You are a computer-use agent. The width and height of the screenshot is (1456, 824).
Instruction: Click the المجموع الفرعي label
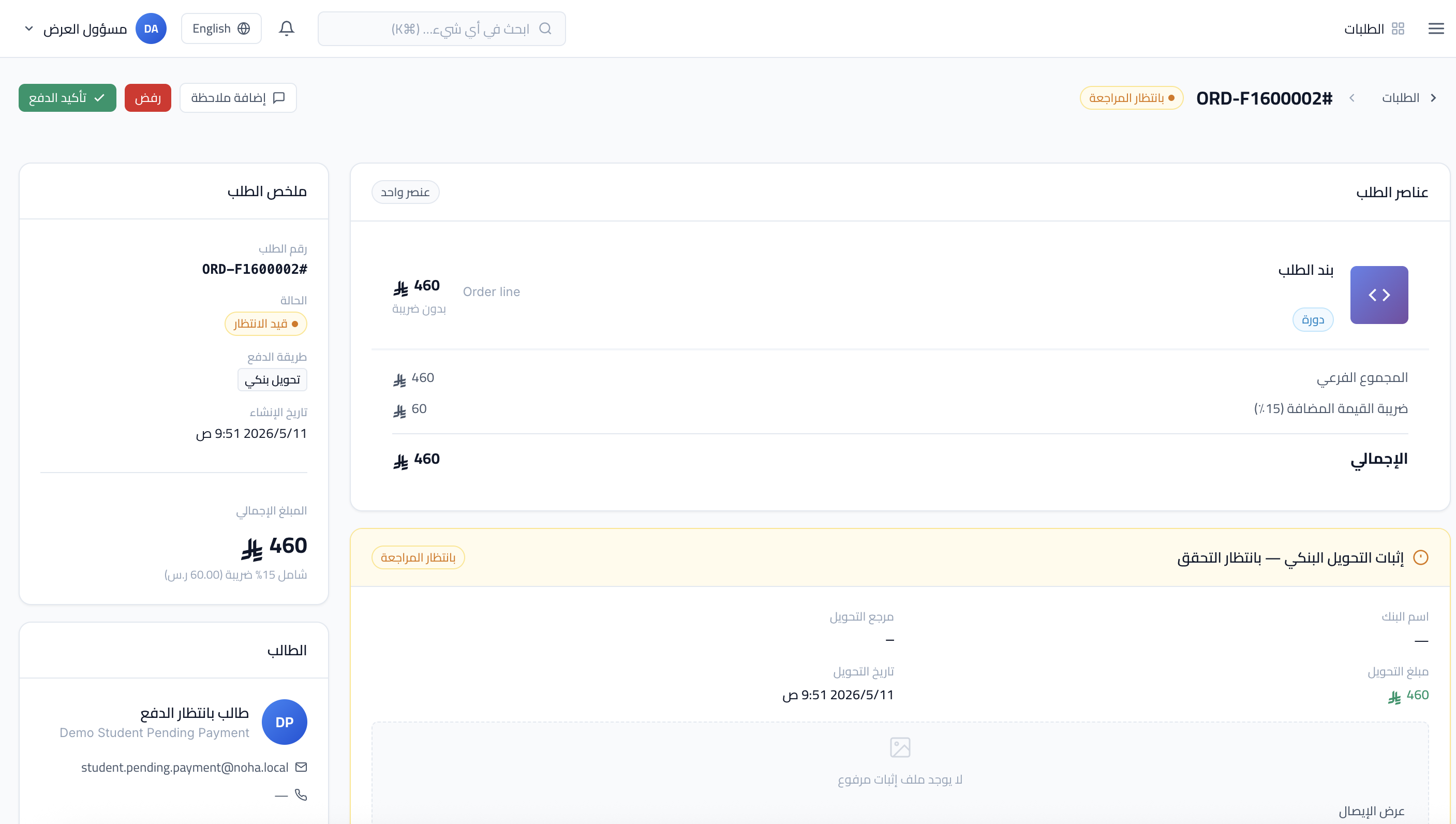tap(1362, 377)
